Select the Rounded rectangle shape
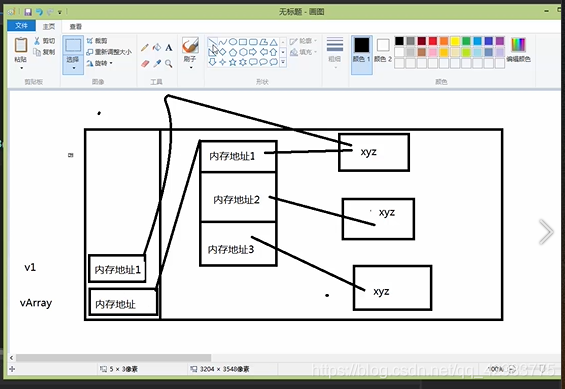The image size is (565, 389). [x=253, y=42]
